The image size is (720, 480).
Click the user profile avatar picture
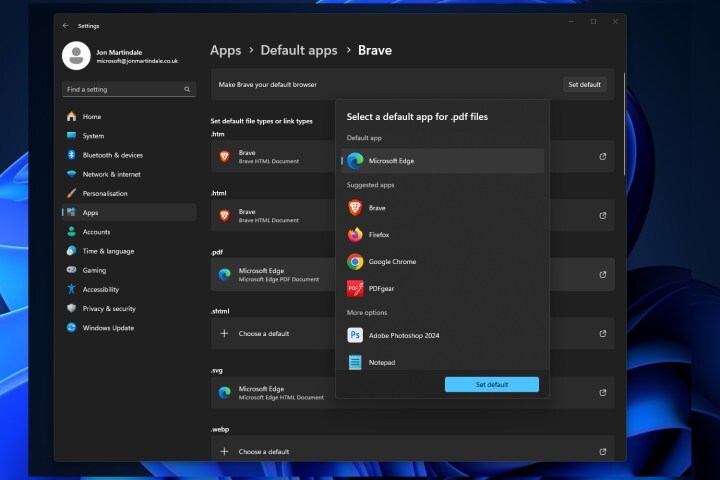(x=76, y=56)
